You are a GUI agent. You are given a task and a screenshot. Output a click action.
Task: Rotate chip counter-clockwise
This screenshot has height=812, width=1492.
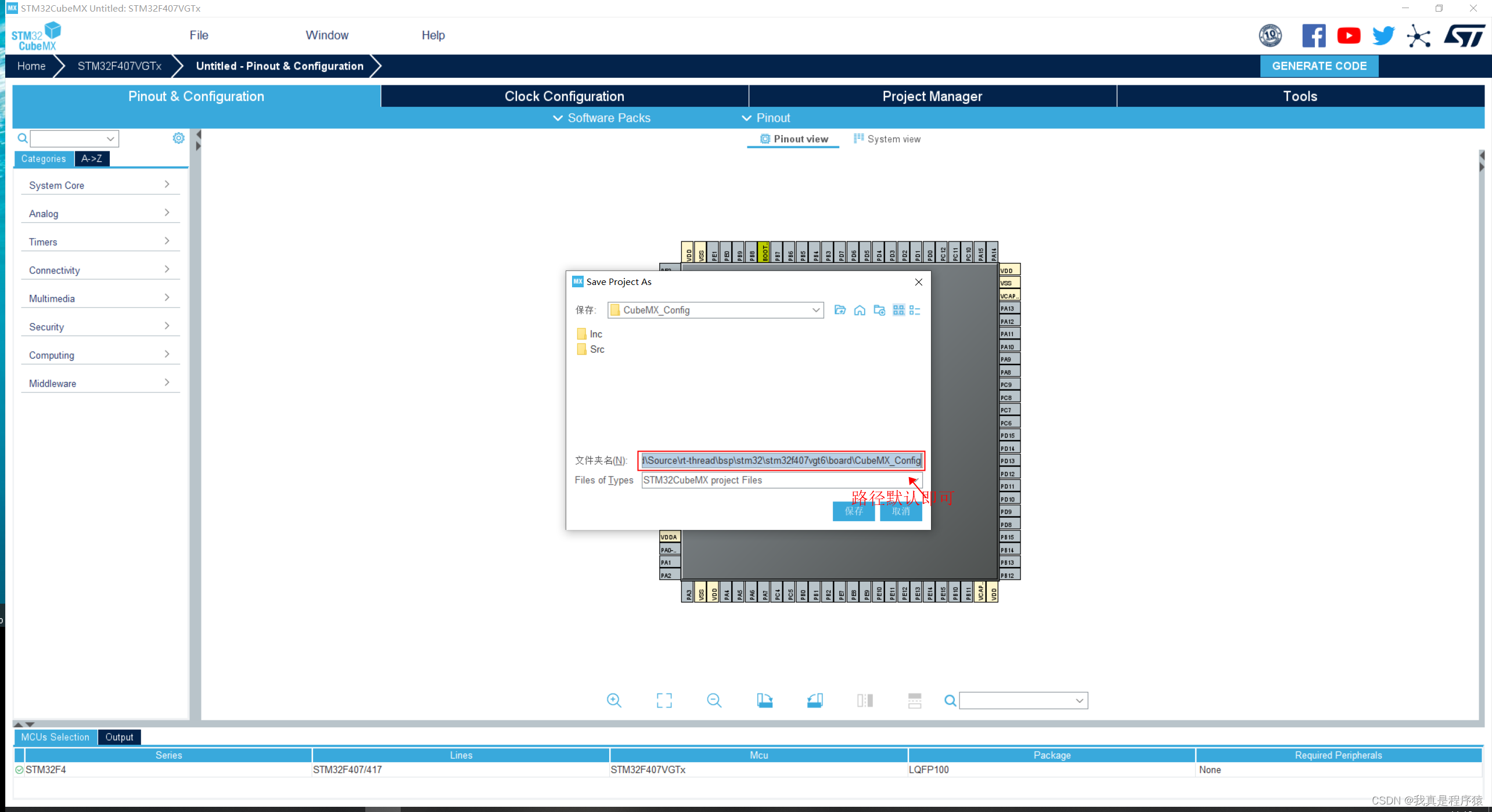pyautogui.click(x=814, y=700)
